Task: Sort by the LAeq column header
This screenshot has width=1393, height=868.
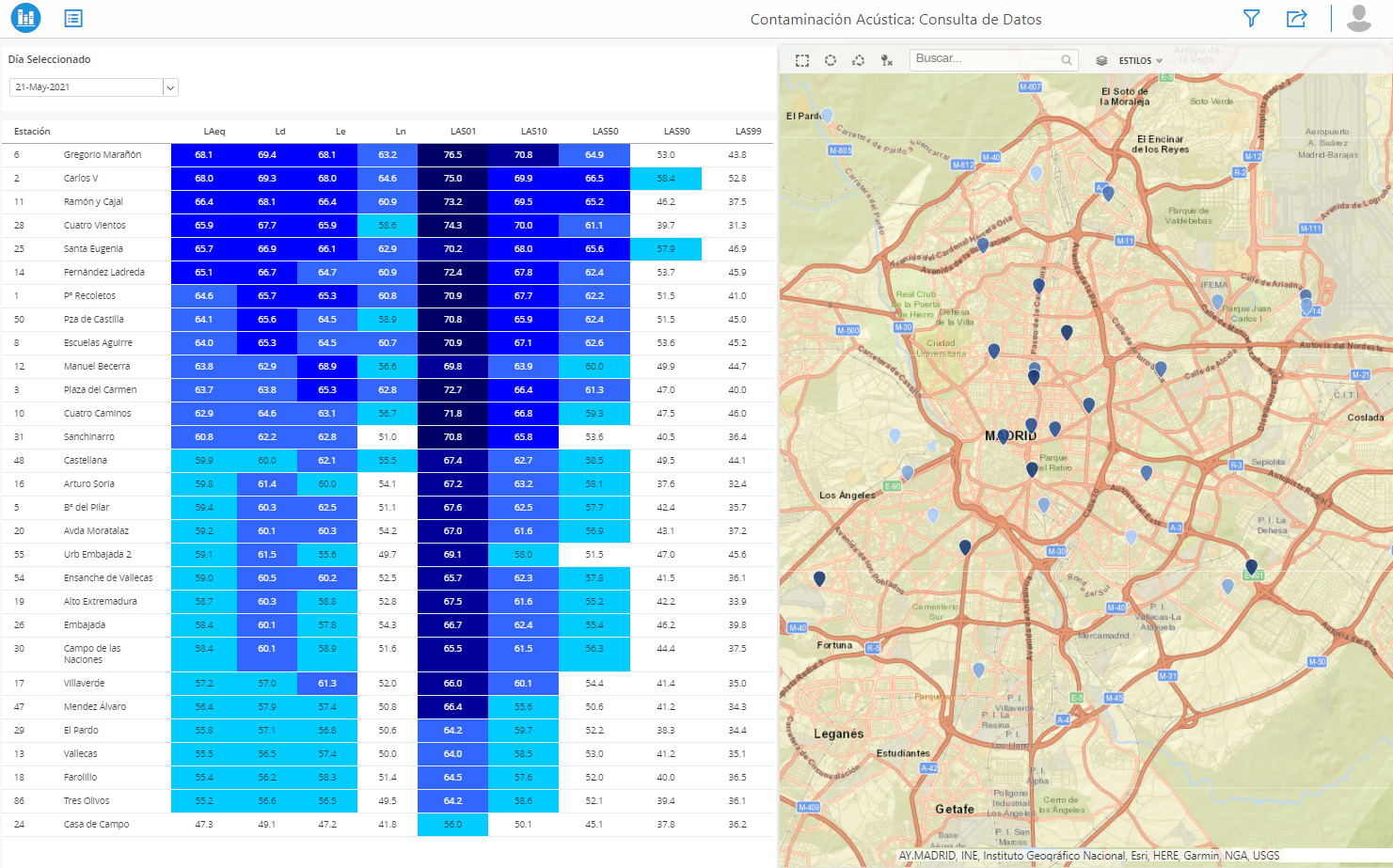Action: (x=214, y=132)
